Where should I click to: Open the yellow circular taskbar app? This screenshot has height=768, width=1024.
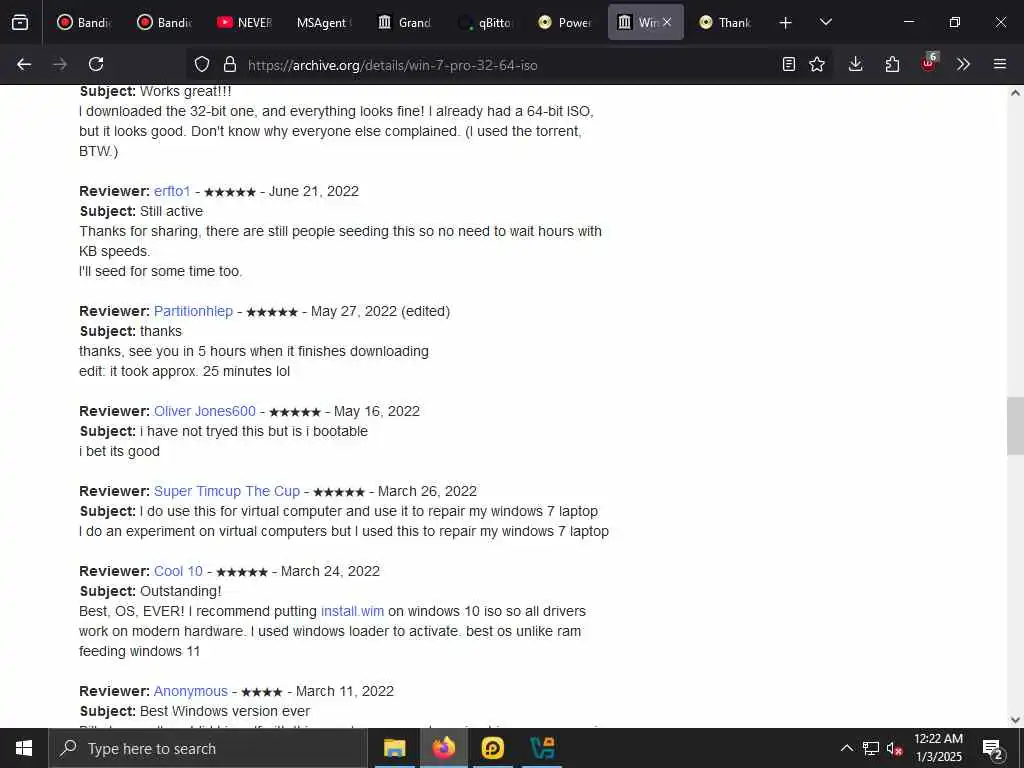492,748
